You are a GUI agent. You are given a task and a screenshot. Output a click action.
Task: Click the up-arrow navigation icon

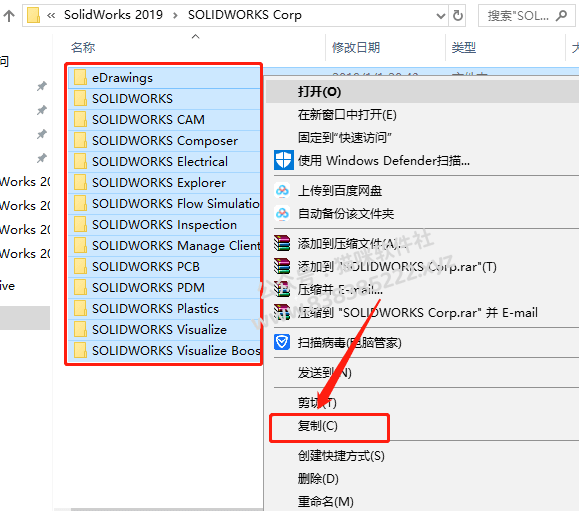point(9,16)
